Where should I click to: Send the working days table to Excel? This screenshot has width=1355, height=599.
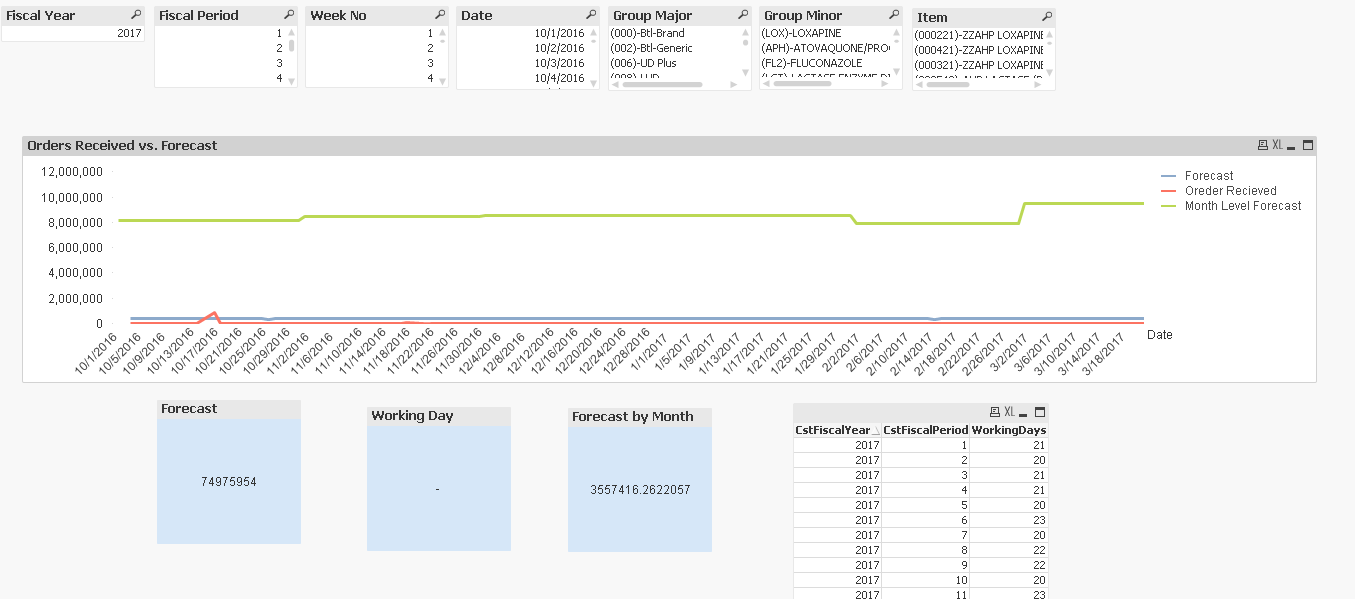[x=1009, y=412]
